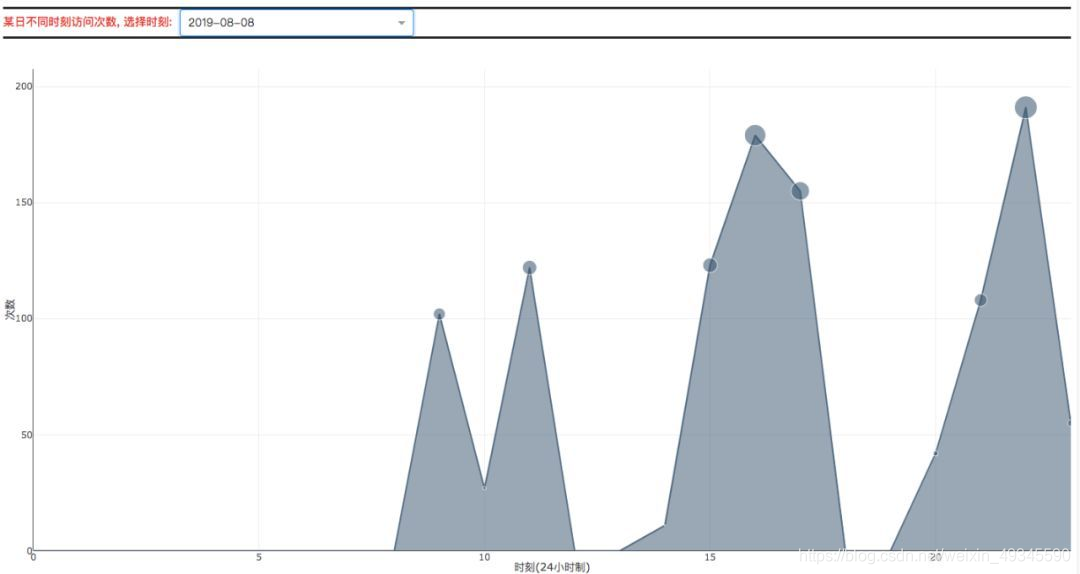Click the data point at hour 21
This screenshot has width=1080, height=574.
click(980, 300)
